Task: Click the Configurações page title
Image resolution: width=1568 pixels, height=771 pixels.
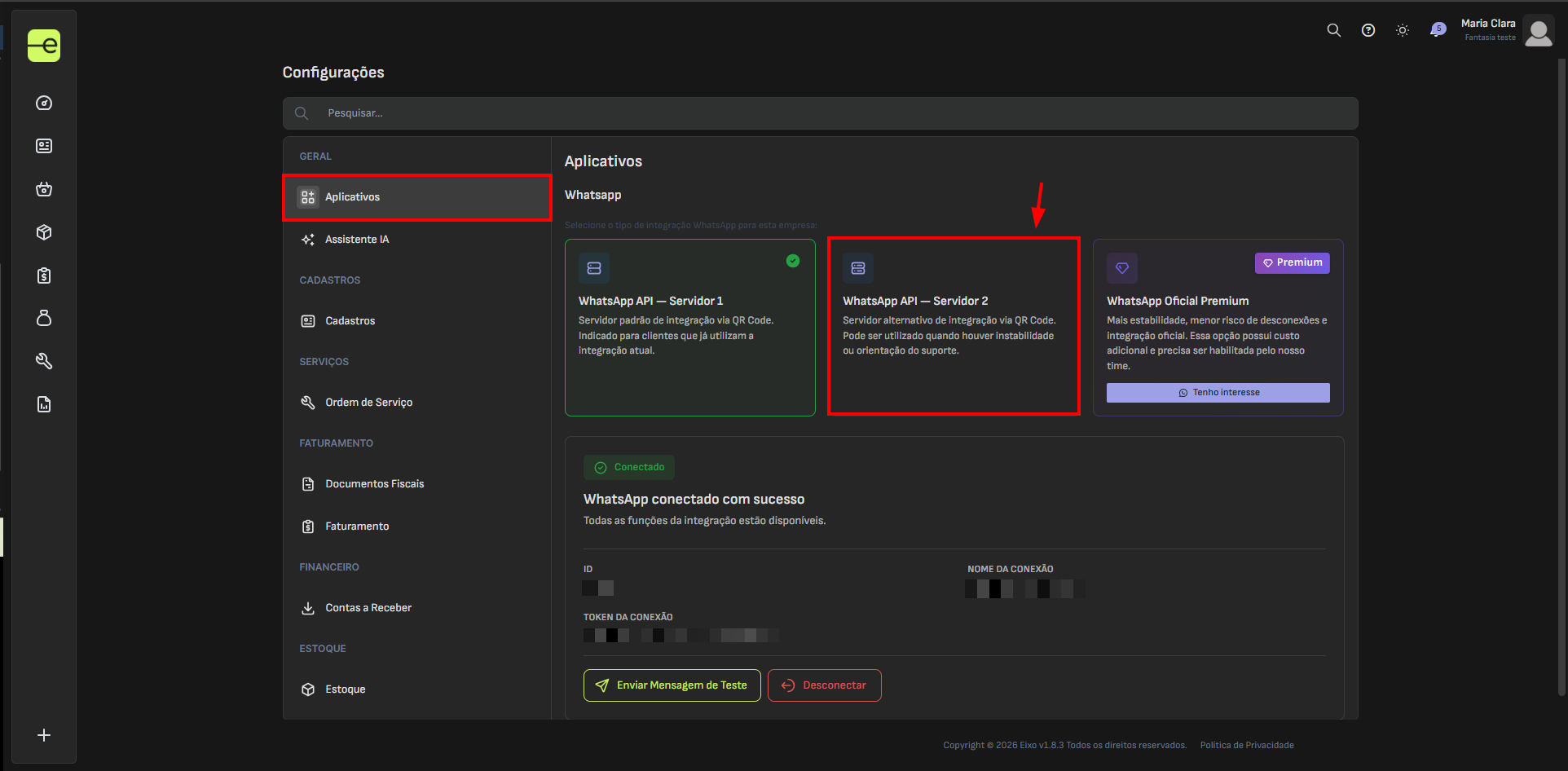Action: [333, 73]
